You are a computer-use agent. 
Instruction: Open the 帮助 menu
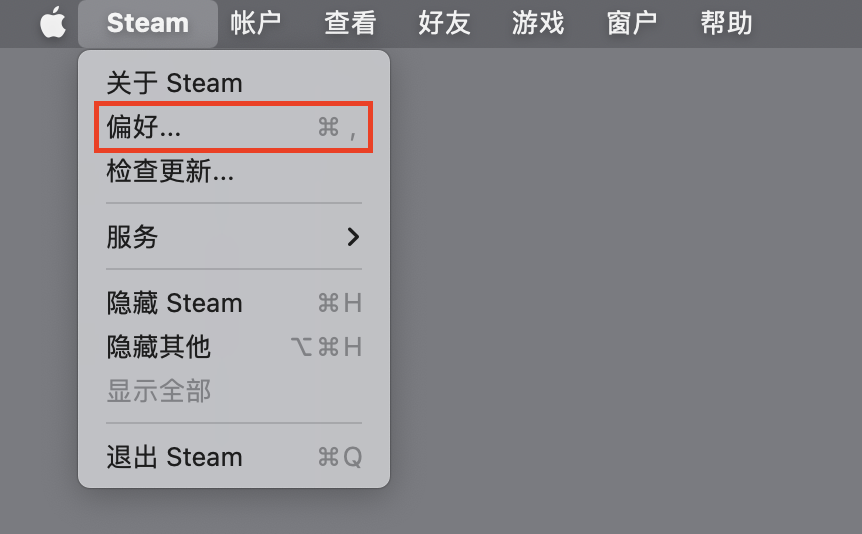pyautogui.click(x=727, y=23)
